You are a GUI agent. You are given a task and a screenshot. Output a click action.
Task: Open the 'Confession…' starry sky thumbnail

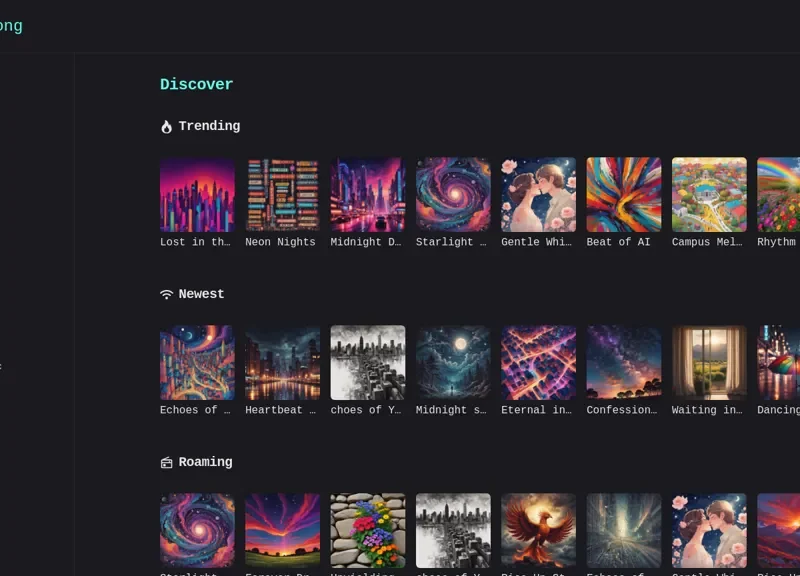[x=623, y=362]
